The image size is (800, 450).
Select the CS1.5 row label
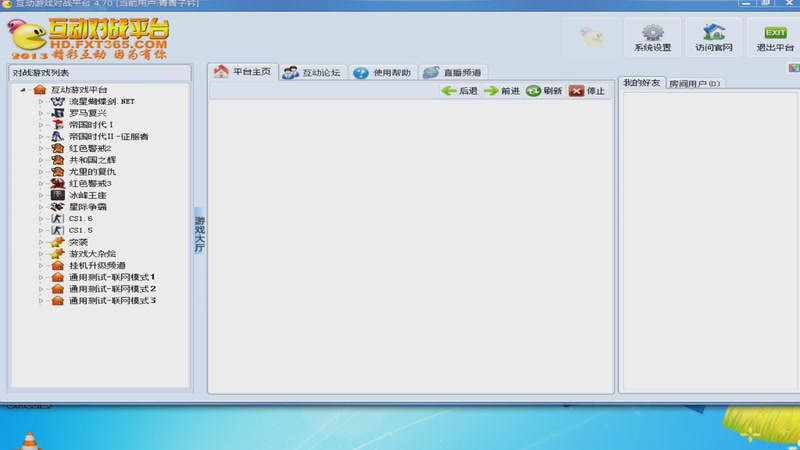(x=81, y=230)
